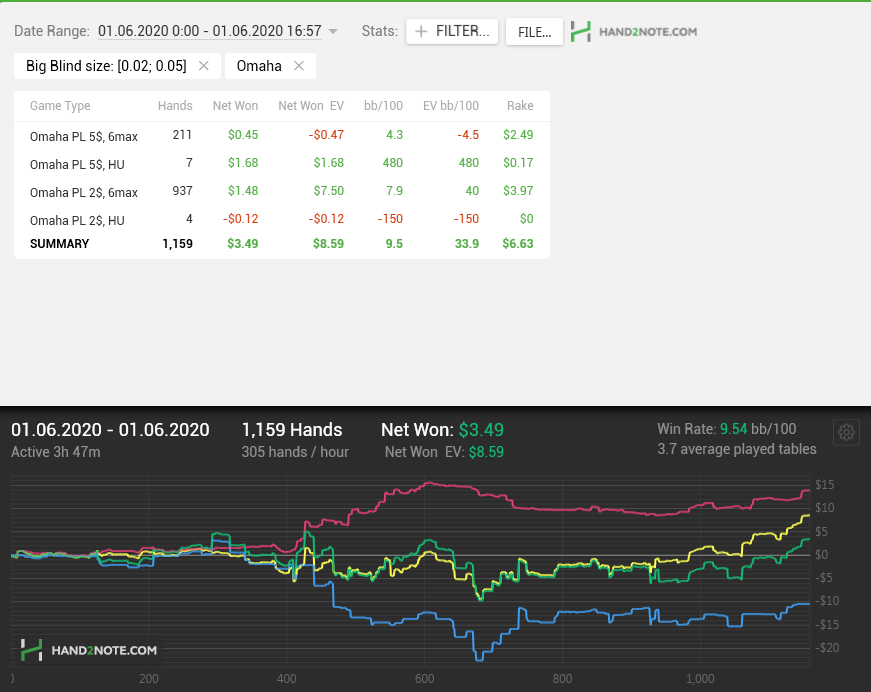
Task: Sort by bb/100 column header
Action: tap(383, 106)
